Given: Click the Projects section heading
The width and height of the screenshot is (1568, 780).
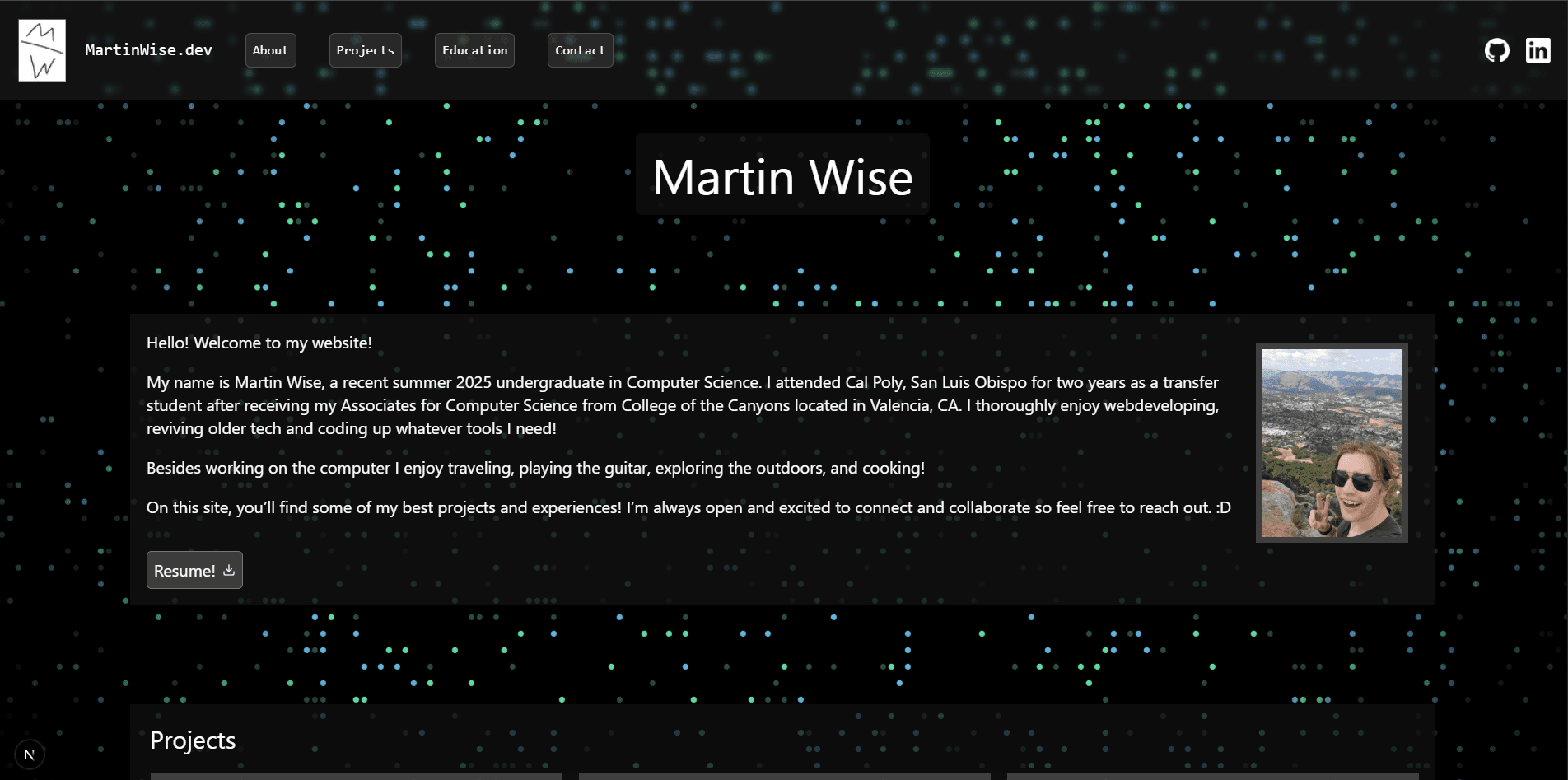Looking at the screenshot, I should point(193,740).
